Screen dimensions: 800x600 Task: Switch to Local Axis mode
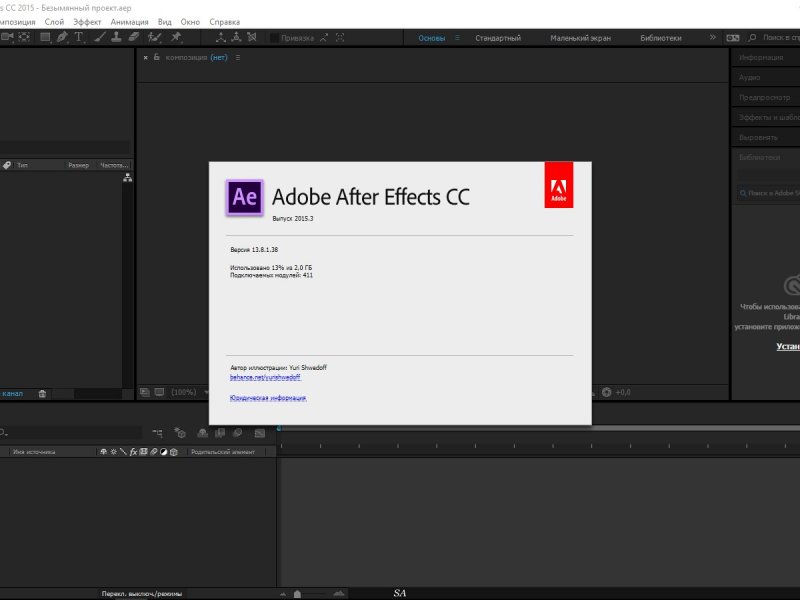pyautogui.click(x=220, y=37)
